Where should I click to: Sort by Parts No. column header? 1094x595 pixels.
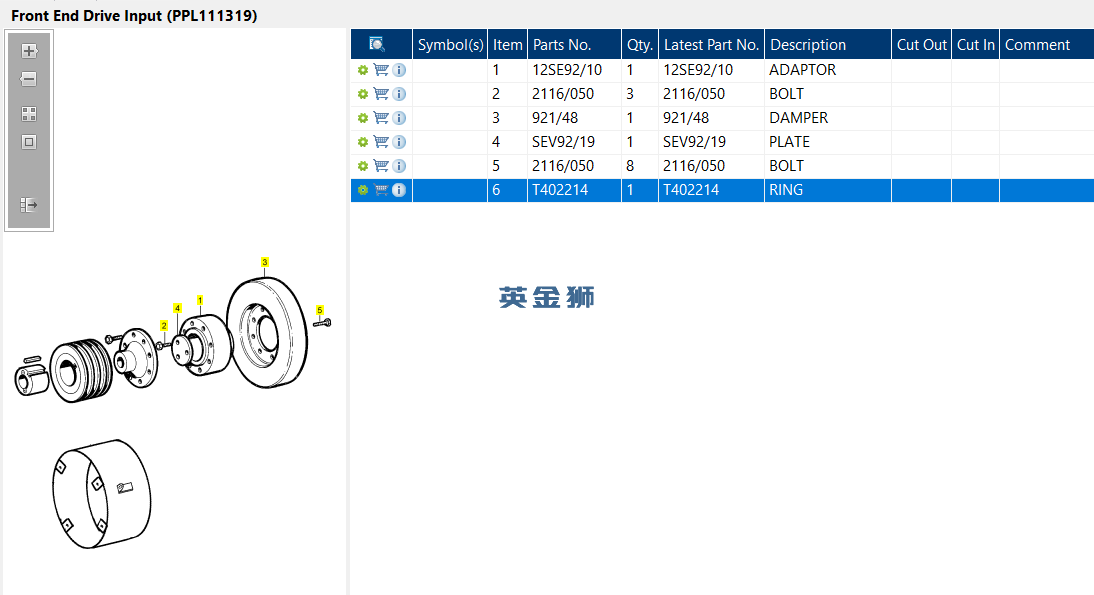click(574, 45)
